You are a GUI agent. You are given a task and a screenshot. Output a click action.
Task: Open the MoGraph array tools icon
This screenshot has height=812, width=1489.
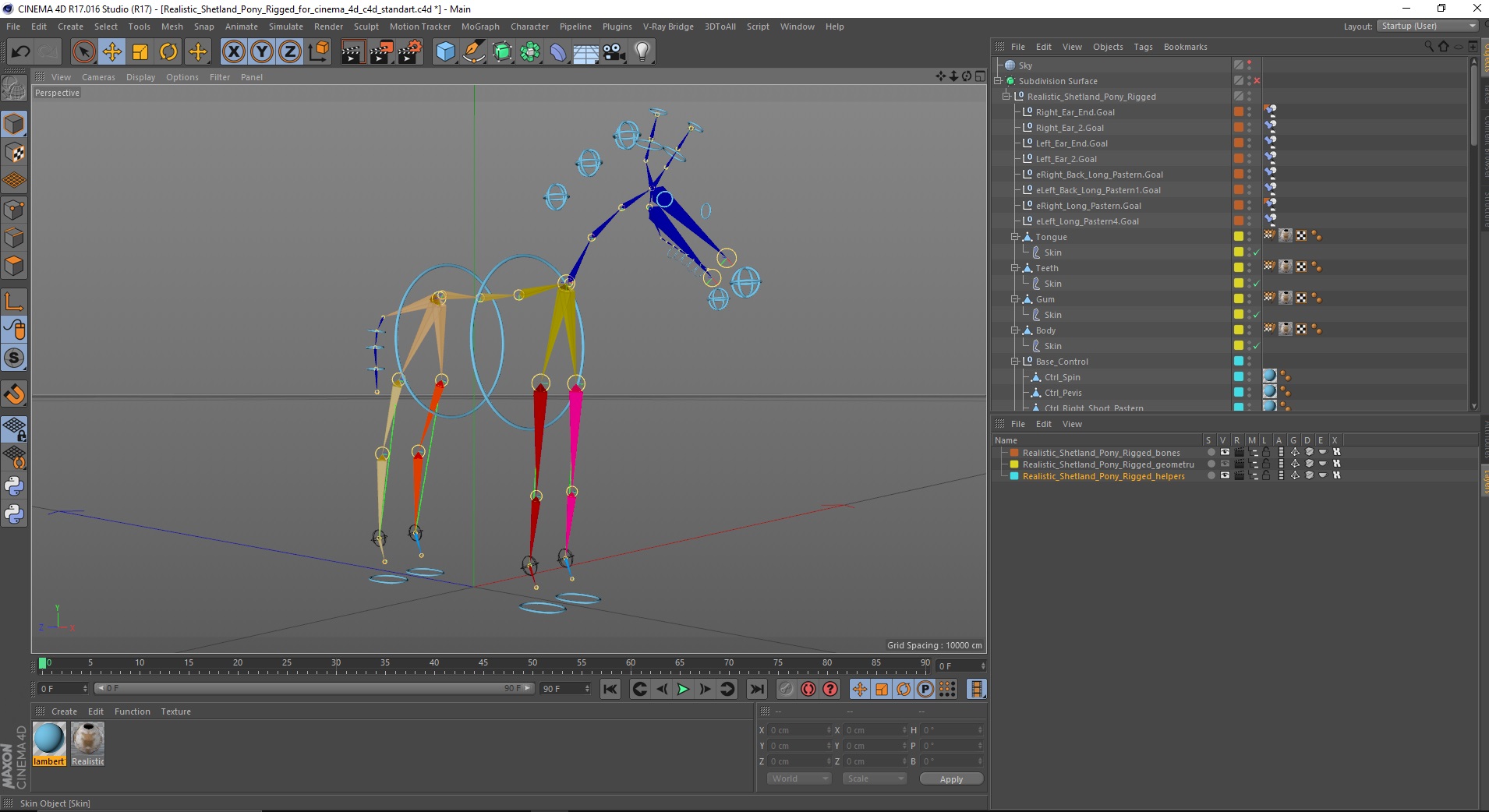(x=530, y=52)
